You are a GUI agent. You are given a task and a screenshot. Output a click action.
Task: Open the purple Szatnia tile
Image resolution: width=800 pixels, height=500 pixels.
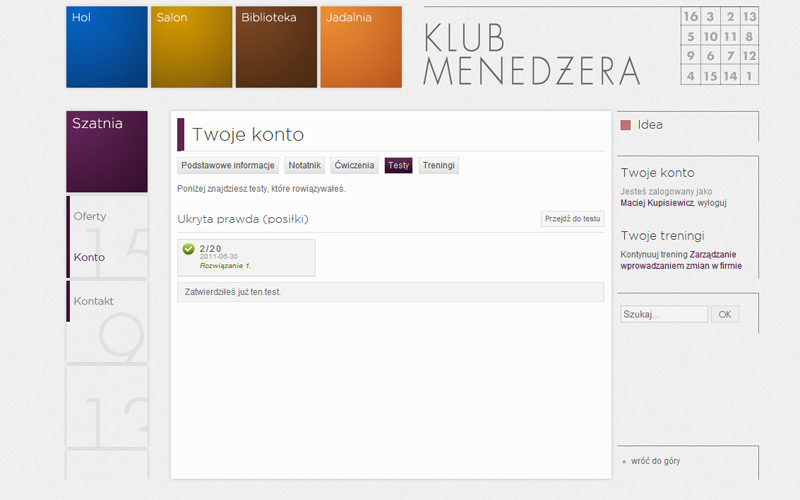(107, 152)
